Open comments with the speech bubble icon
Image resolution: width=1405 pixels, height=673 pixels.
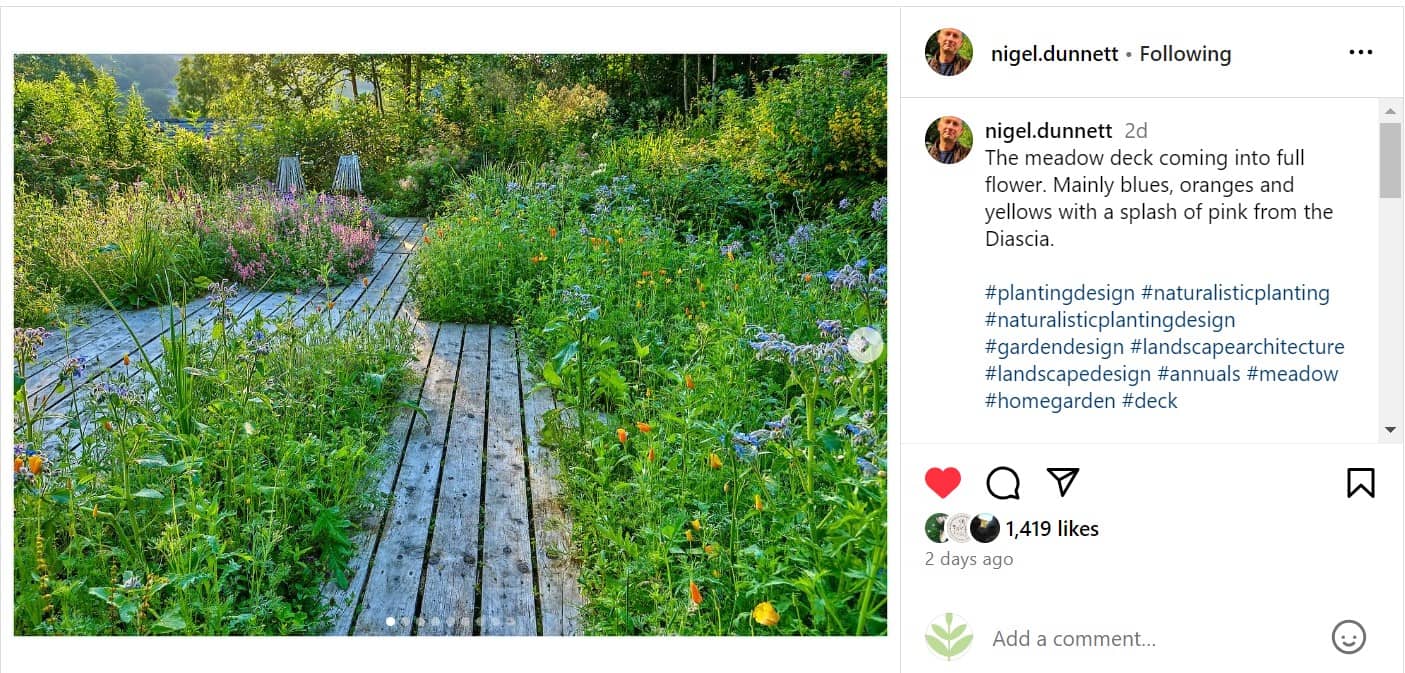[1002, 483]
